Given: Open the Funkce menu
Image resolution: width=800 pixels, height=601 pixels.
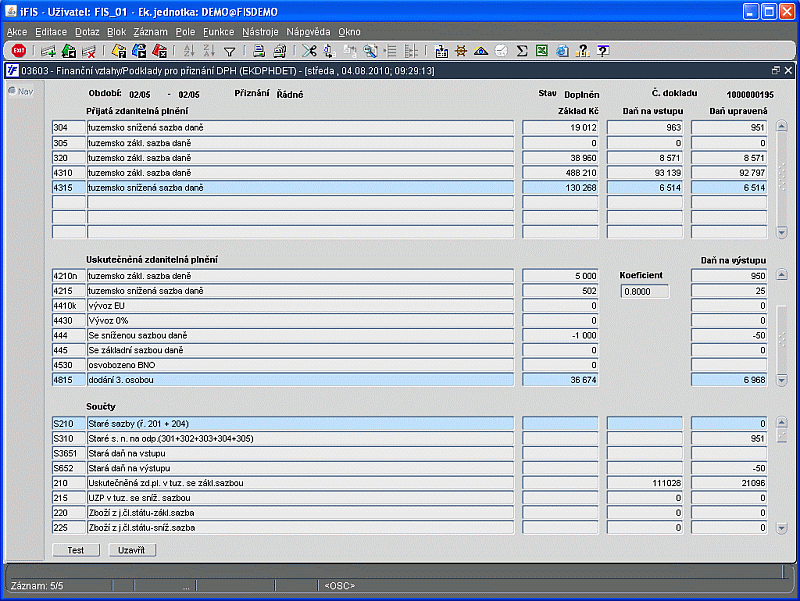Looking at the screenshot, I should click(218, 32).
